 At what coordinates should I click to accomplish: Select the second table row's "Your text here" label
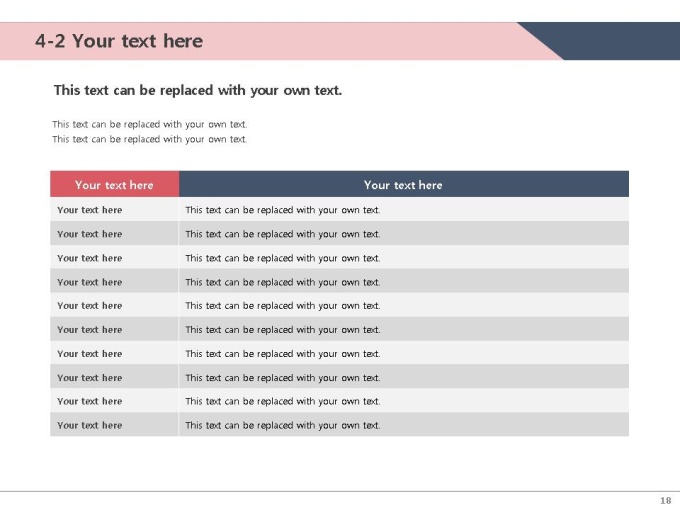[90, 234]
